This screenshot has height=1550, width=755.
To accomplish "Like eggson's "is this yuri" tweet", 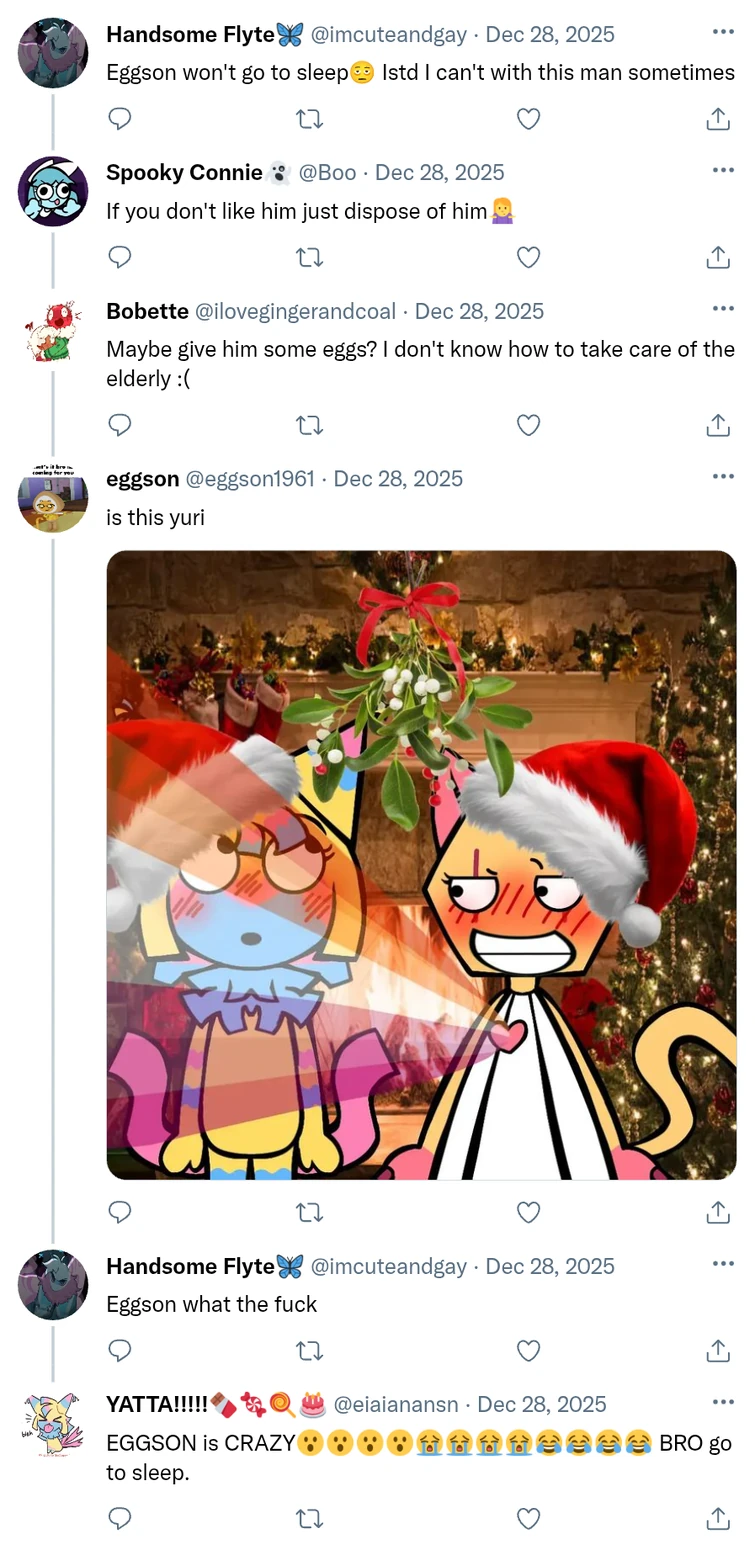I will point(528,1212).
